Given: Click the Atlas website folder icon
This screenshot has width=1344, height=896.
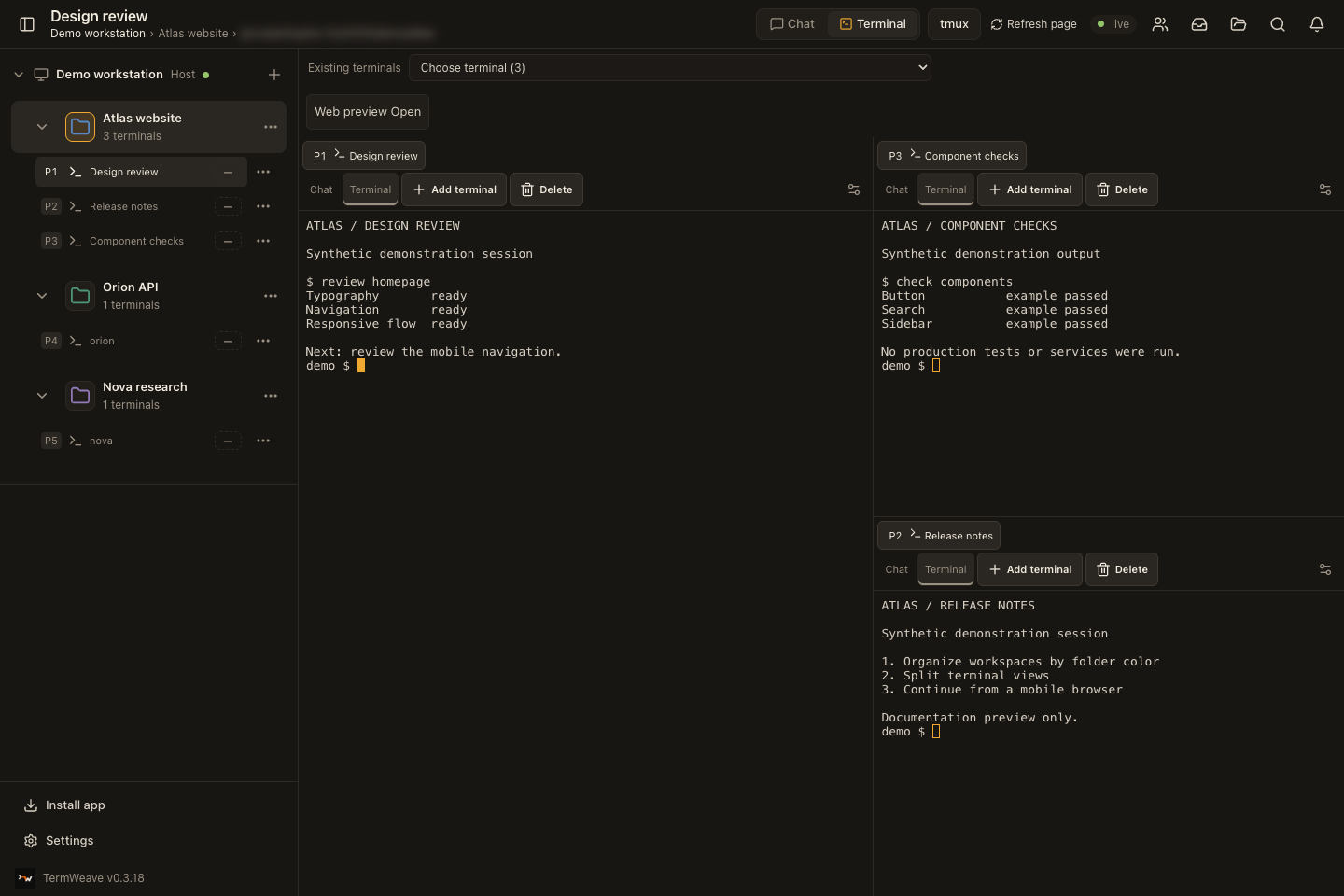Looking at the screenshot, I should tap(80, 127).
